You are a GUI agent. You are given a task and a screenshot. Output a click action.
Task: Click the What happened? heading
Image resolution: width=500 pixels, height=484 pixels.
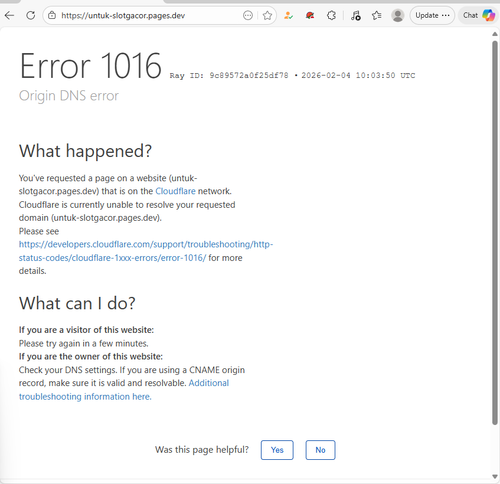click(x=85, y=151)
